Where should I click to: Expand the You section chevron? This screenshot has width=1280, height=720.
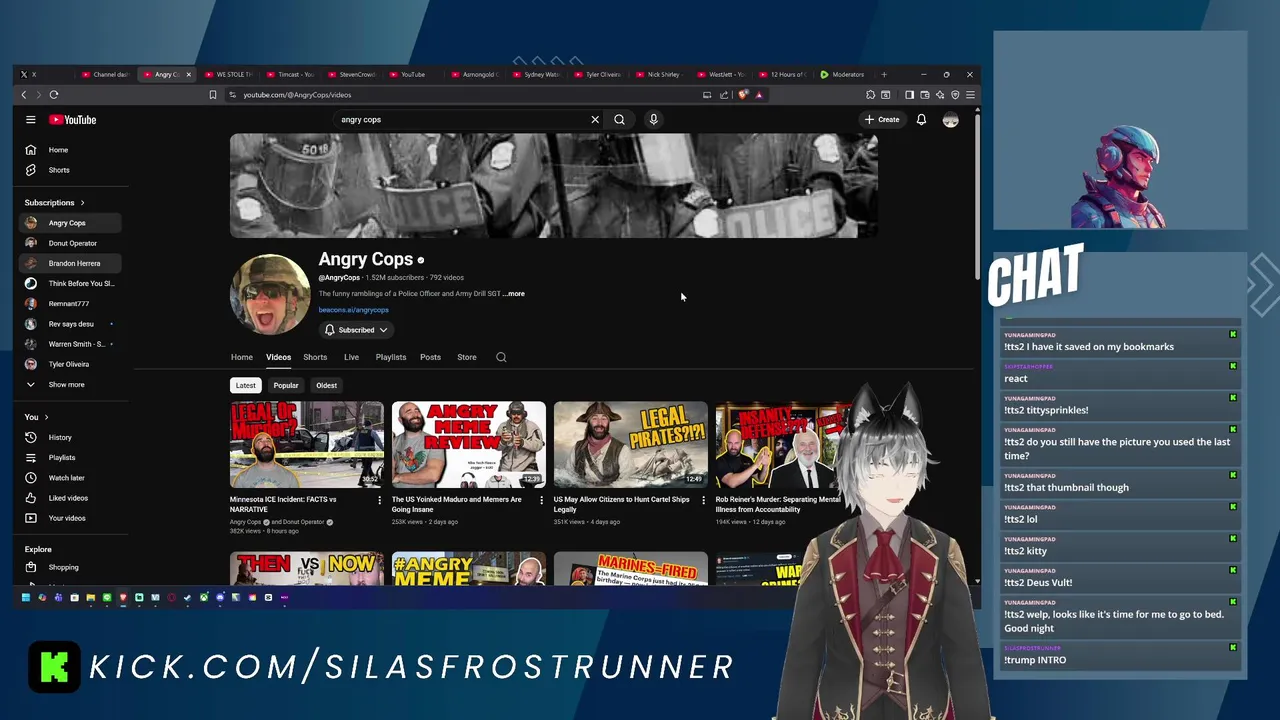click(x=46, y=417)
